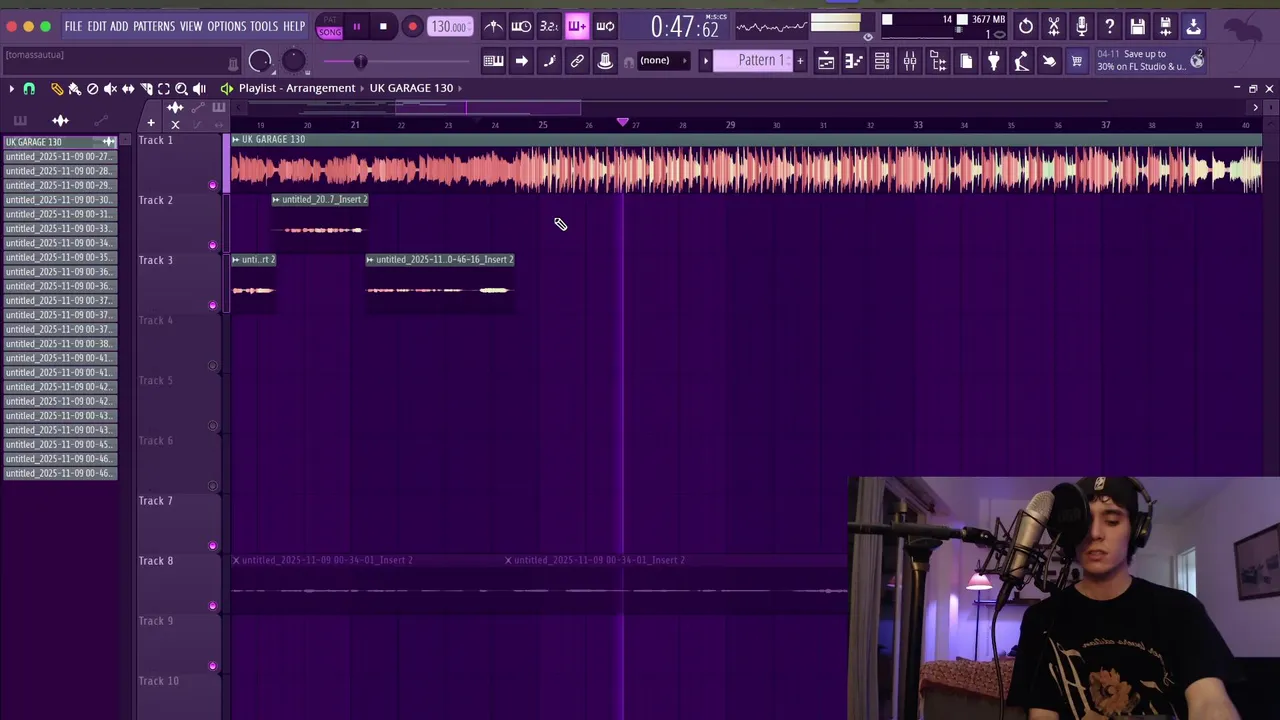The image size is (1280, 720).
Task: Open the TOOLS menu
Action: 264,27
